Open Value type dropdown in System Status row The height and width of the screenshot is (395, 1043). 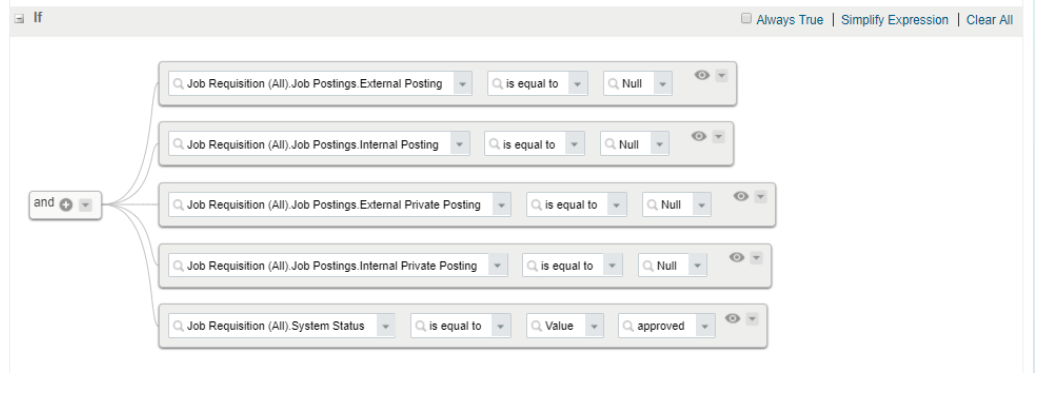point(593,326)
